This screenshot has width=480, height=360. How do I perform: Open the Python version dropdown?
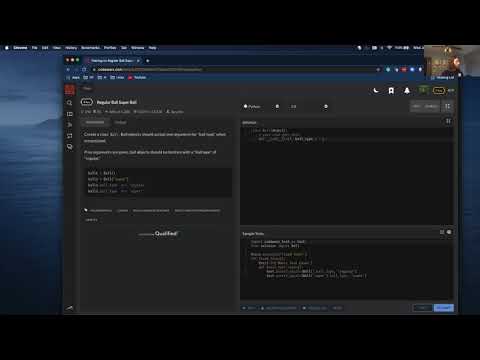[309, 106]
